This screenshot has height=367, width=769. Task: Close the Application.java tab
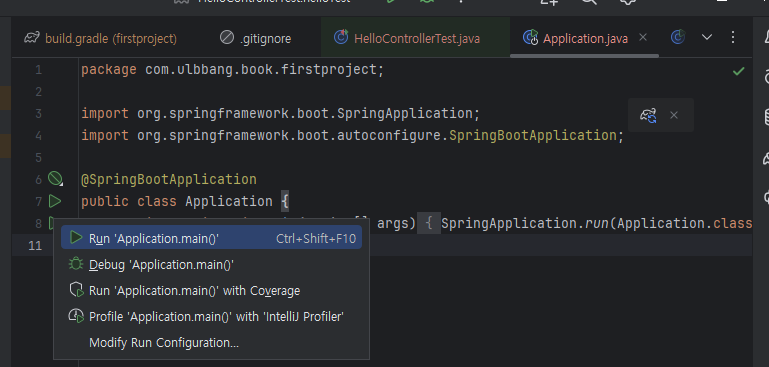643,37
